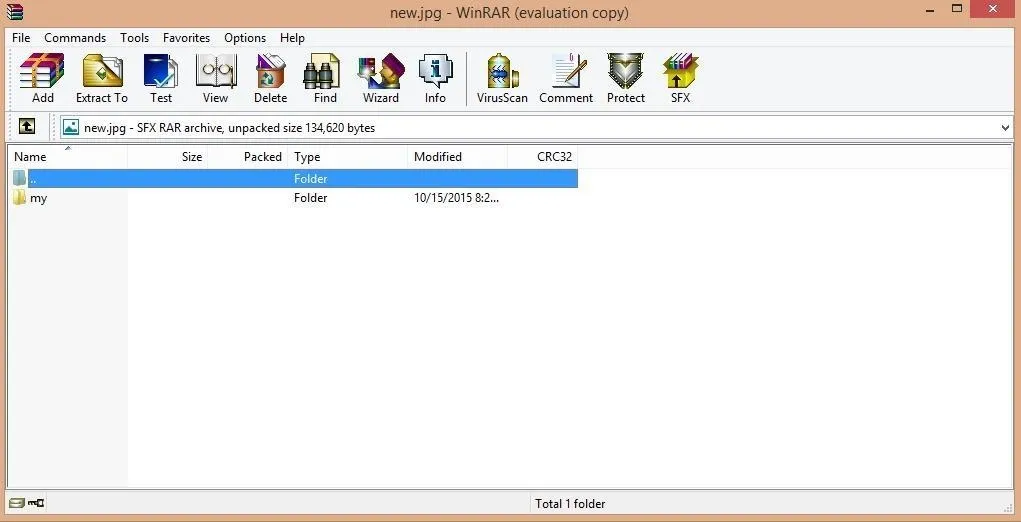Click the address bar with new.jpg path
Viewport: 1021px width, 522px height.
pyautogui.click(x=537, y=128)
